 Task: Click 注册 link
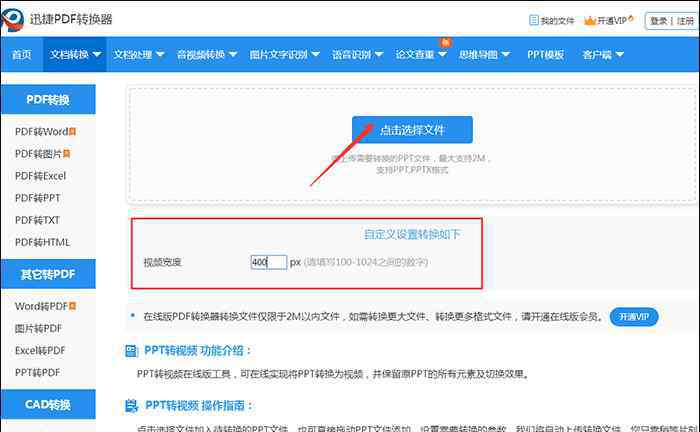pos(685,21)
